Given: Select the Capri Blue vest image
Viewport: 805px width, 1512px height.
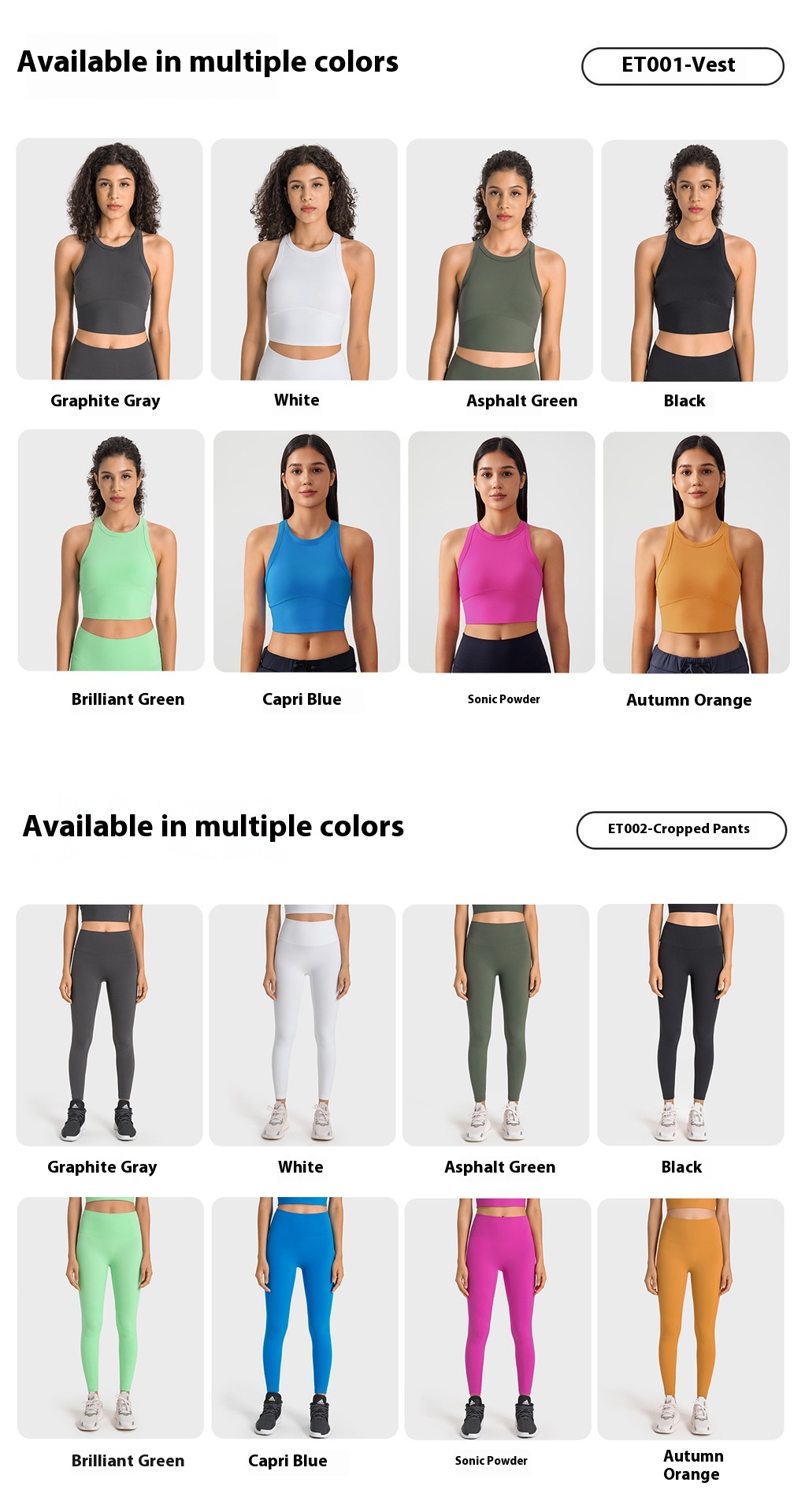Looking at the screenshot, I should click(x=306, y=551).
